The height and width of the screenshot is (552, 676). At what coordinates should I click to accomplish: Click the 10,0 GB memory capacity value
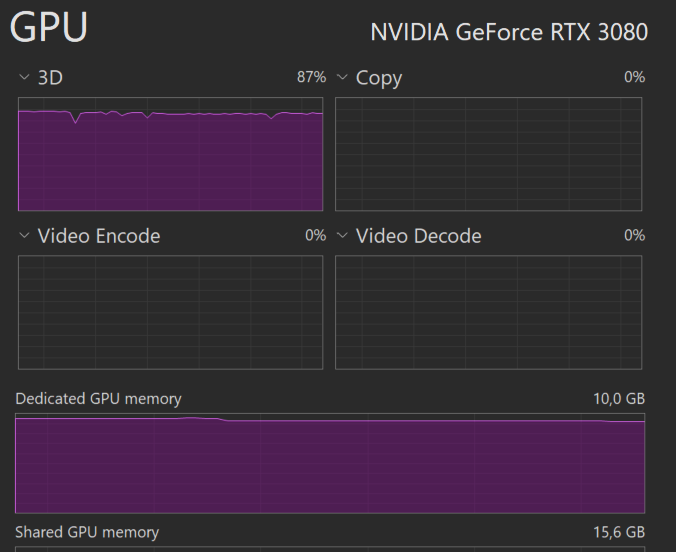[x=619, y=399]
